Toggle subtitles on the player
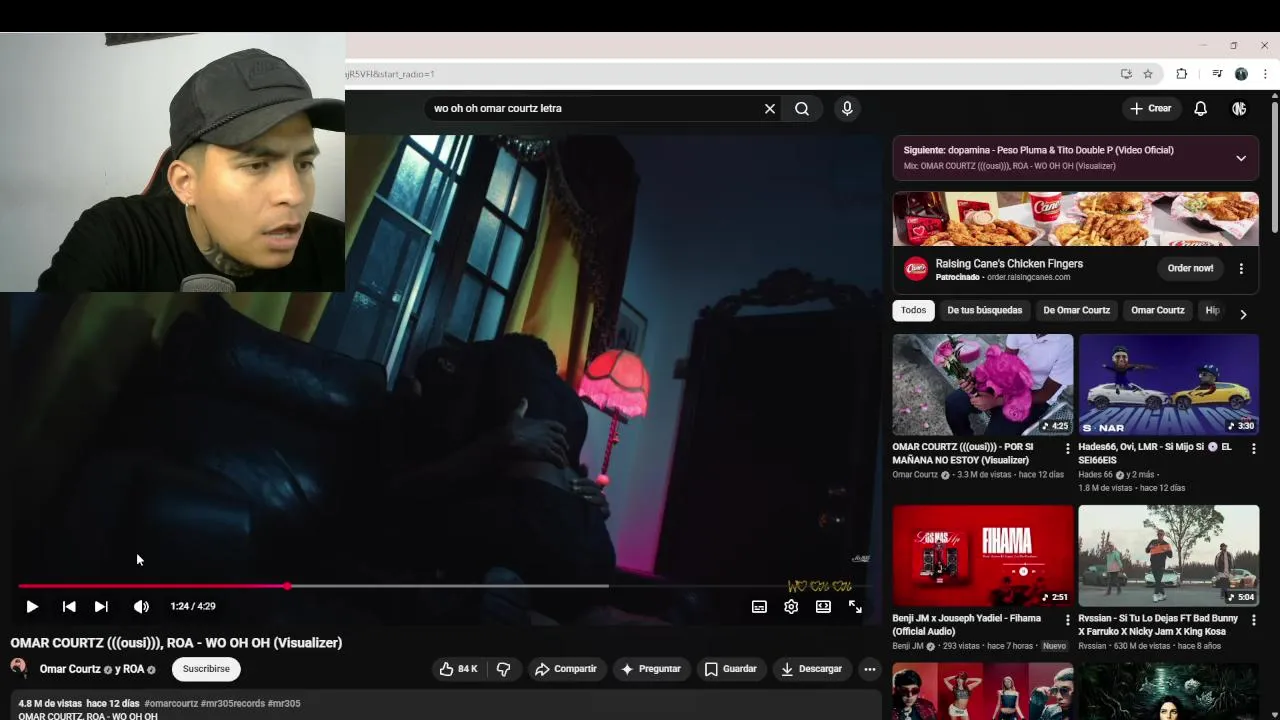This screenshot has height=720, width=1280. (759, 606)
